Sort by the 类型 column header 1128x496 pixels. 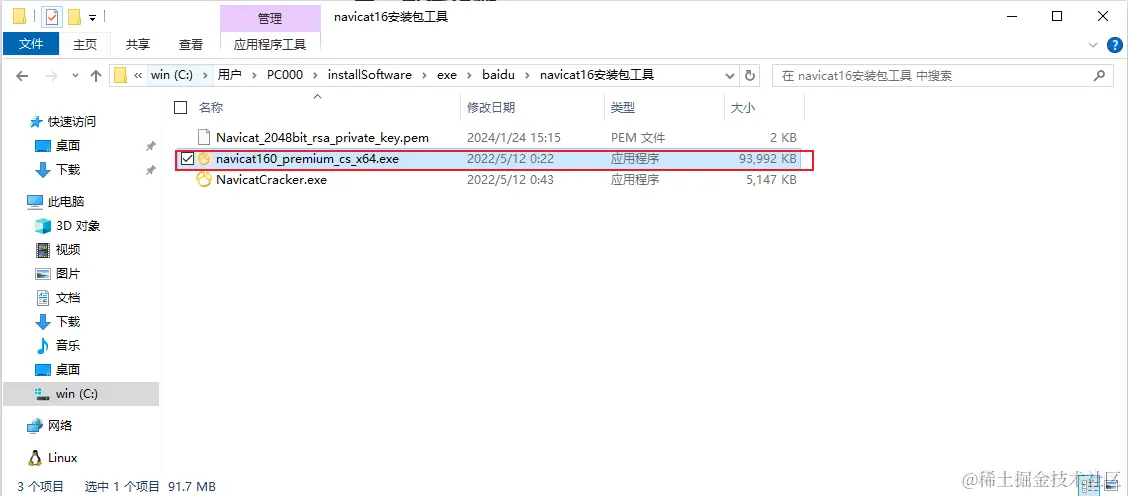tap(622, 108)
